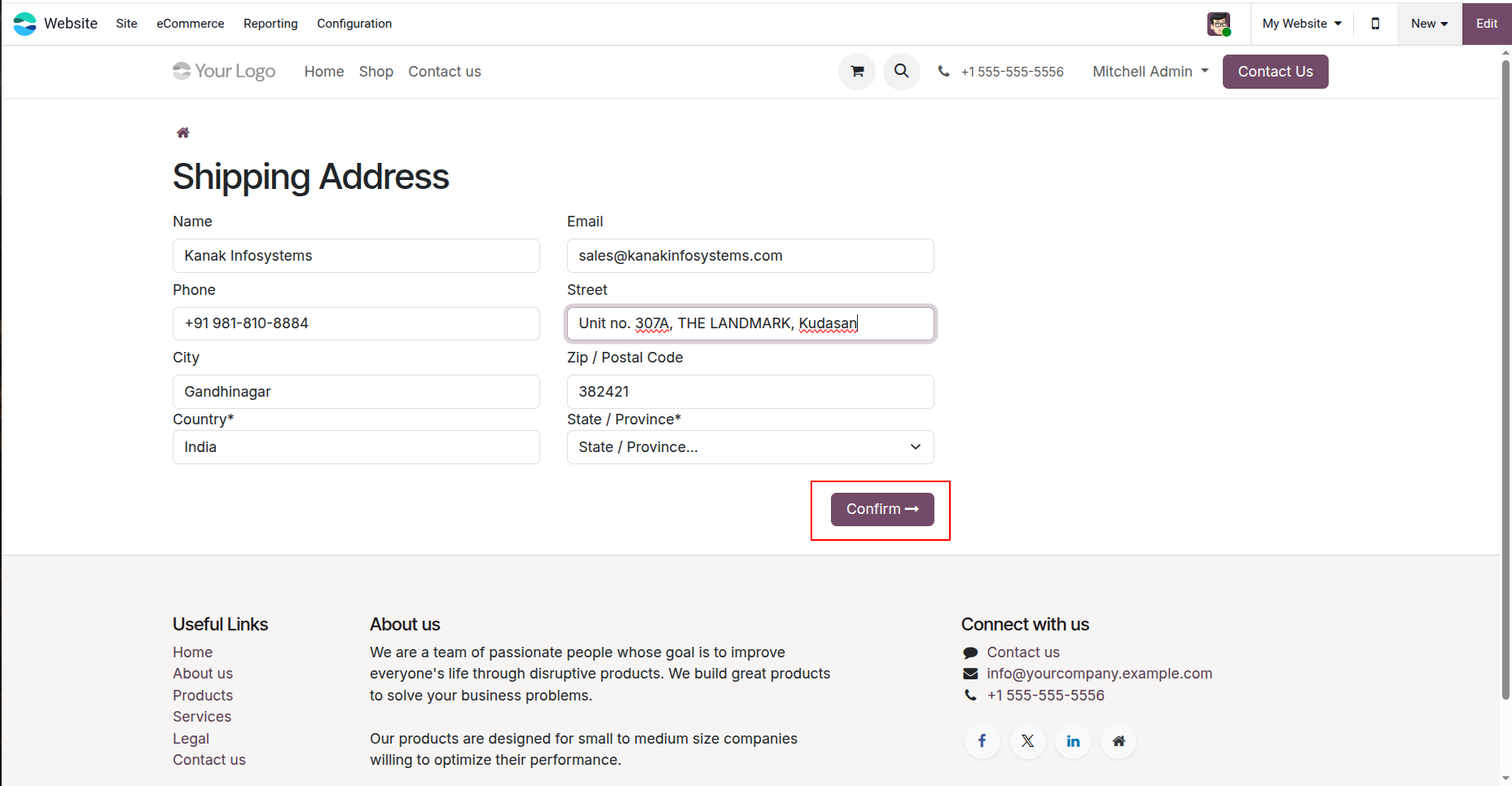The image size is (1512, 786).
Task: Click the search magnifier icon
Action: [902, 72]
